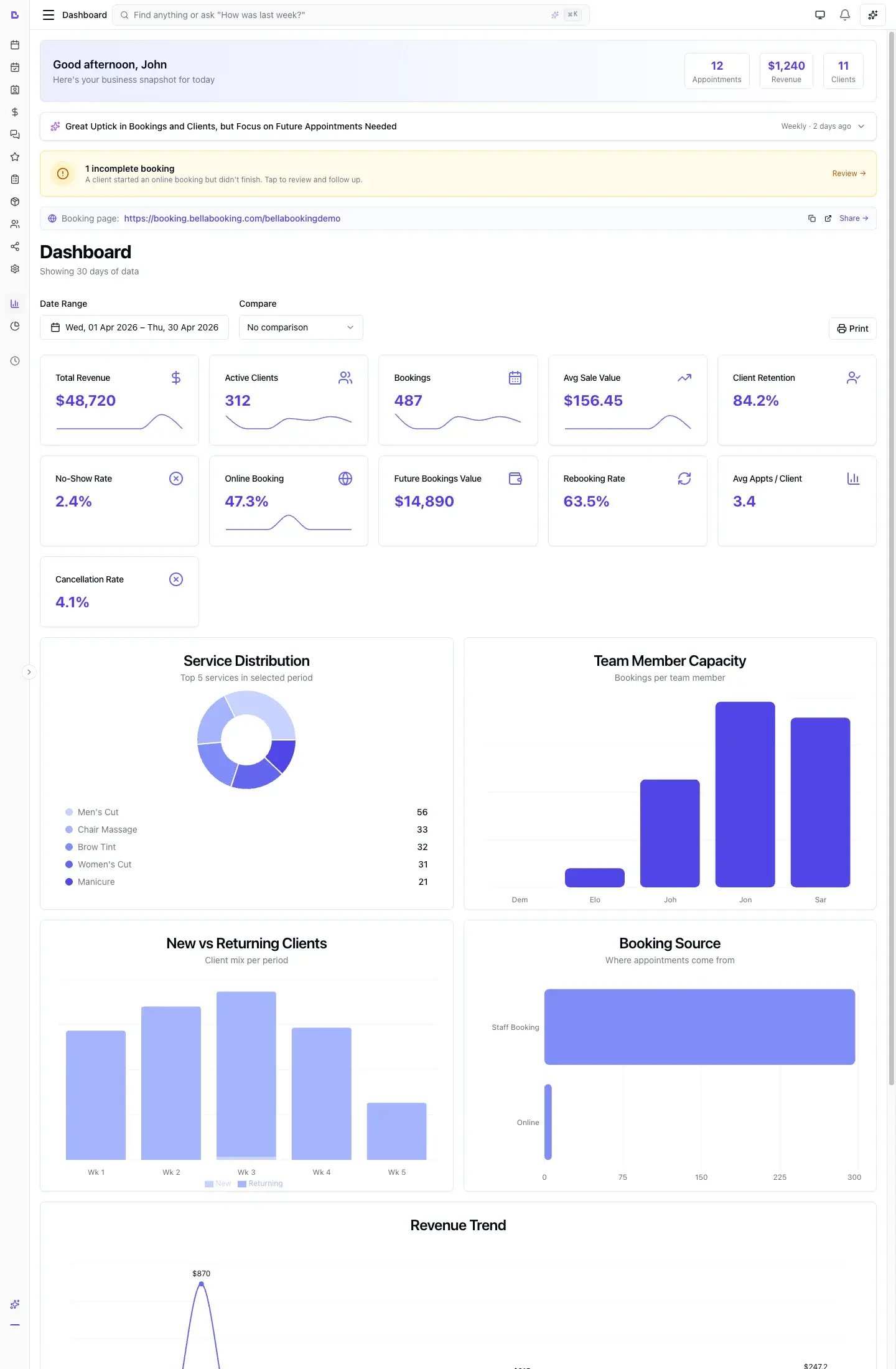The image size is (896, 1369).
Task: Open the pie chart reports sidebar icon
Action: (15, 326)
